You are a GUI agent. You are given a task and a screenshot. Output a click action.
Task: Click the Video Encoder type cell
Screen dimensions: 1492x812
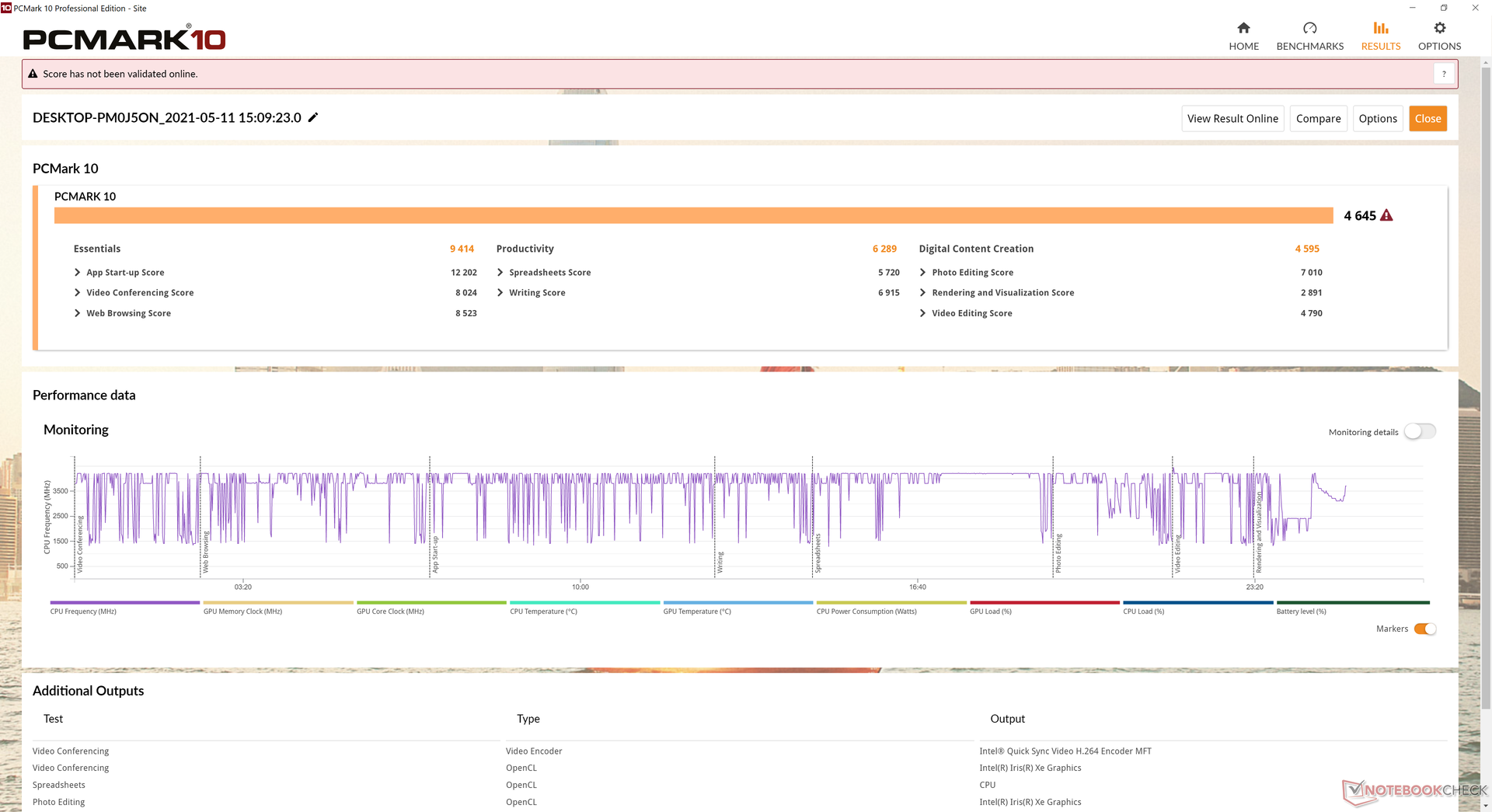[534, 751]
